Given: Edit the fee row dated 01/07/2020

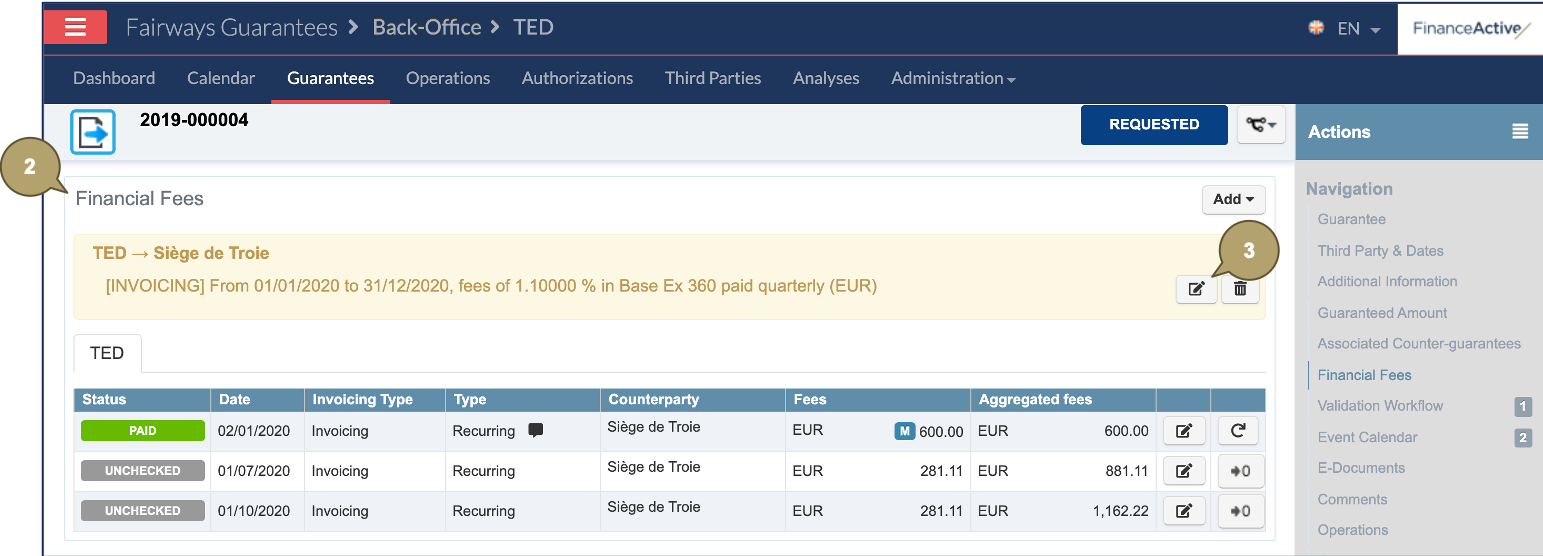Looking at the screenshot, I should pyautogui.click(x=1184, y=471).
